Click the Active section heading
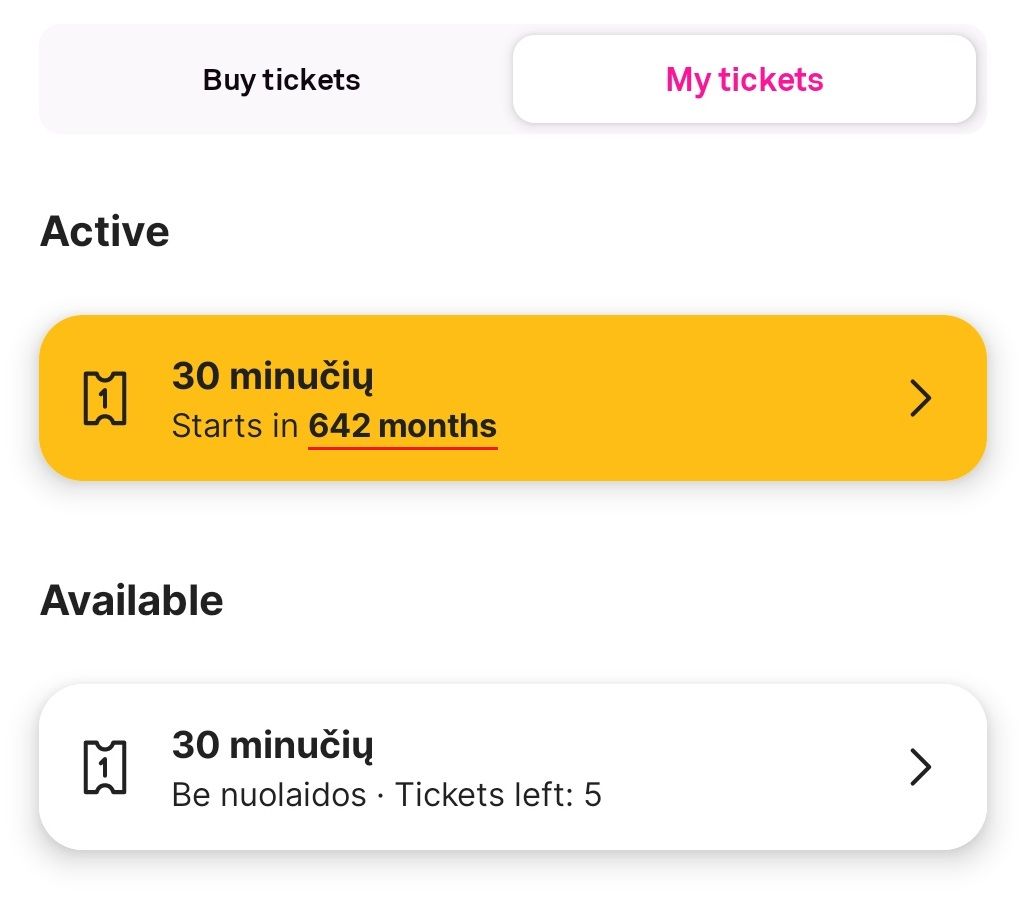Screen dimensions: 1022x909 104,231
